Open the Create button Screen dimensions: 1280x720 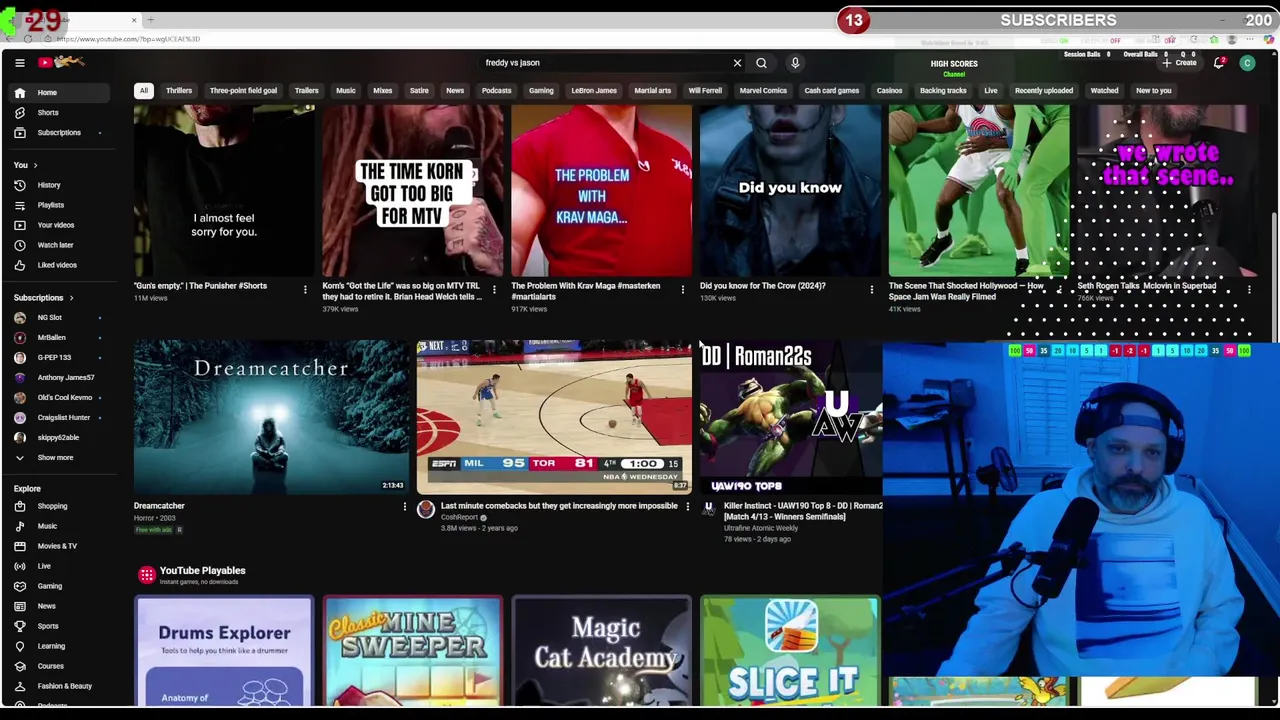pyautogui.click(x=1179, y=63)
